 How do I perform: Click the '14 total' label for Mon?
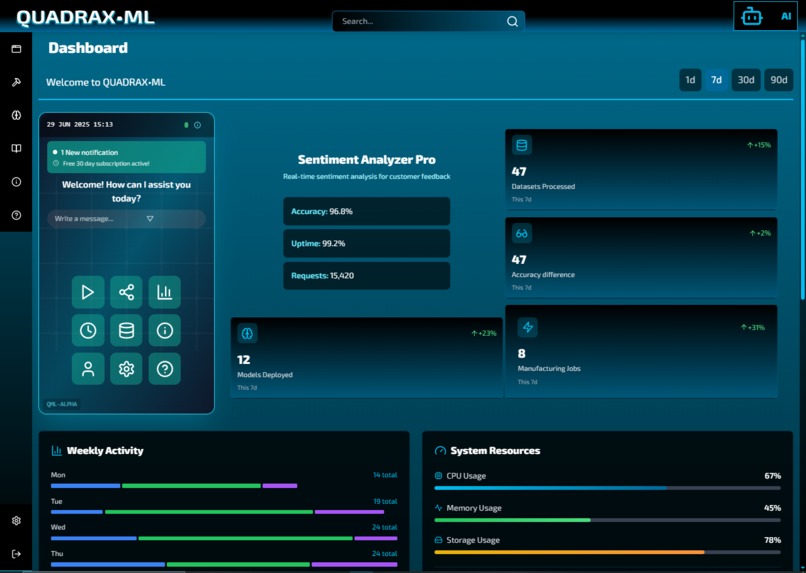coord(385,475)
